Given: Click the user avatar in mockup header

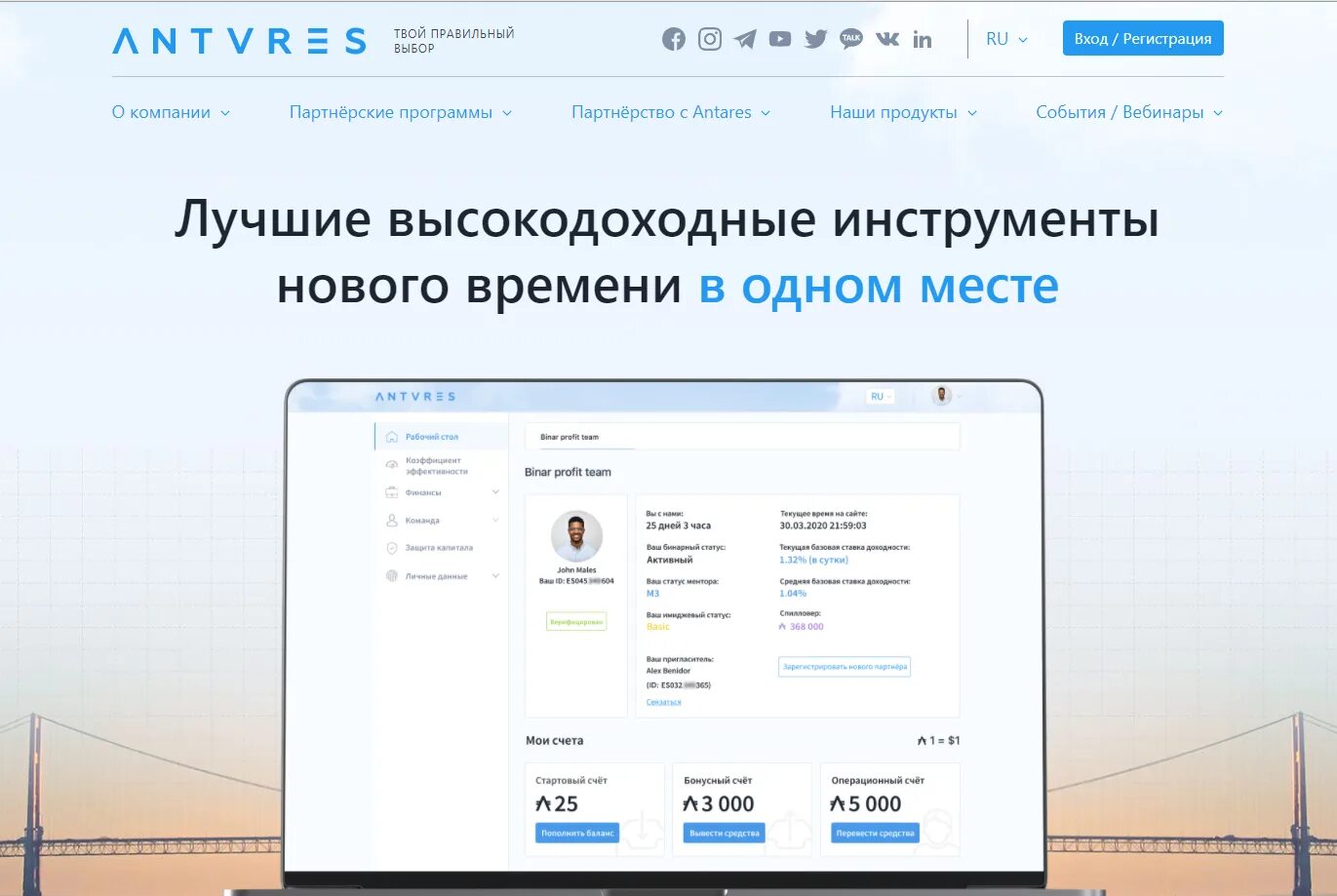Looking at the screenshot, I should coord(942,396).
